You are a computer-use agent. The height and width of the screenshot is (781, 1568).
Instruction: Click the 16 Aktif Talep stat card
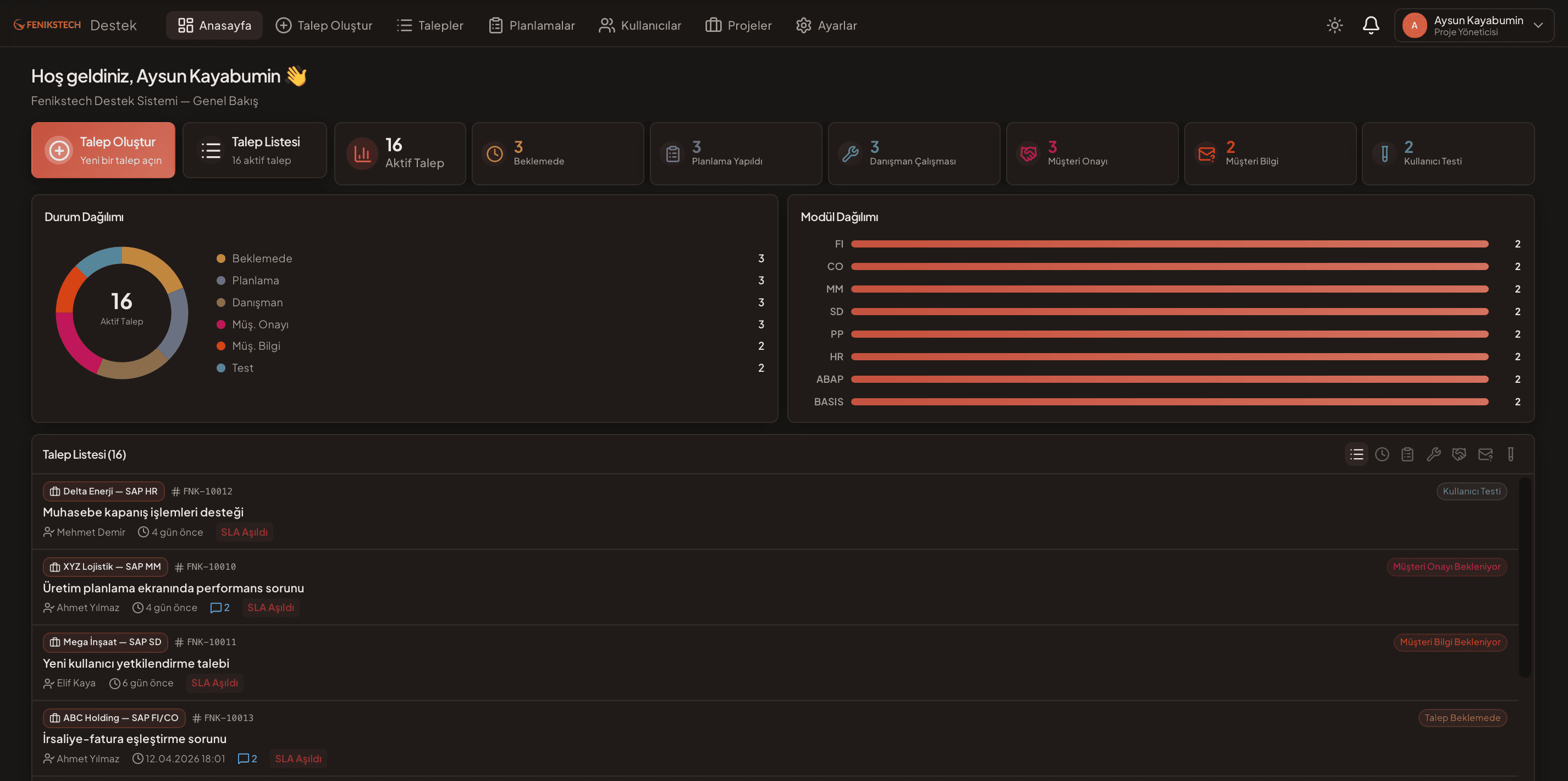click(x=400, y=153)
